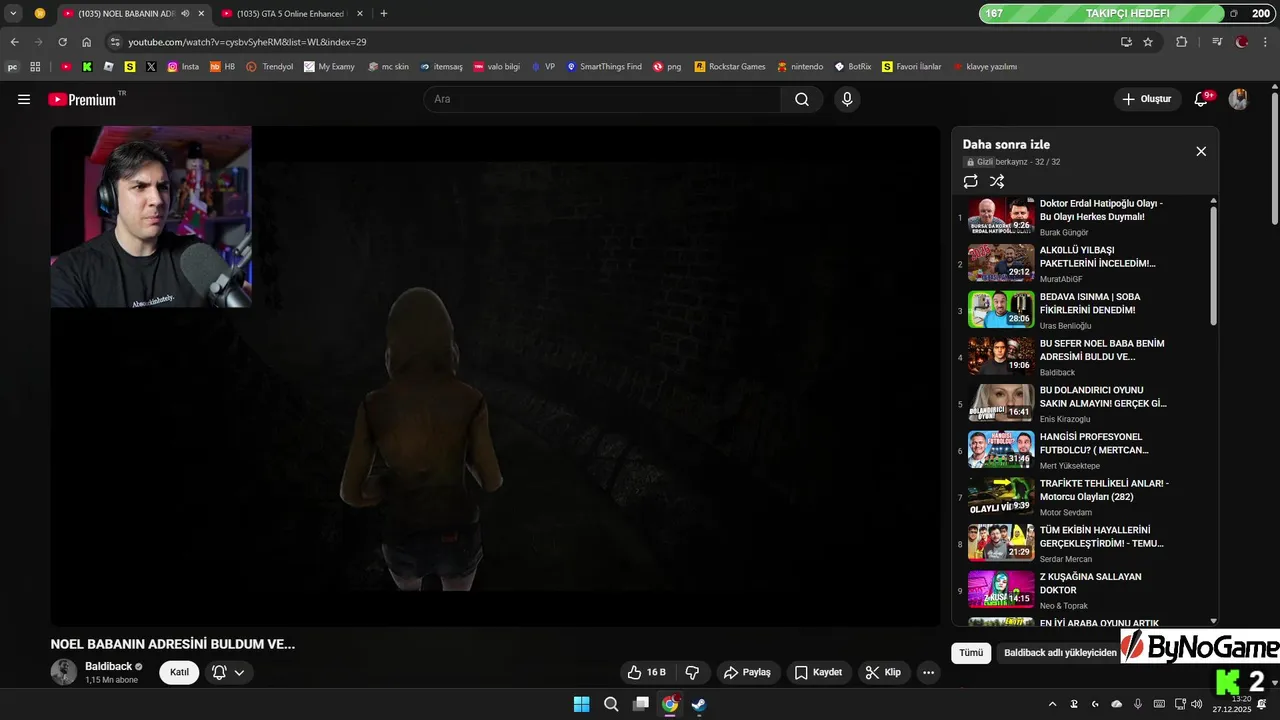
Task: Open the SmartThings Find bookmark
Action: pyautogui.click(x=604, y=67)
